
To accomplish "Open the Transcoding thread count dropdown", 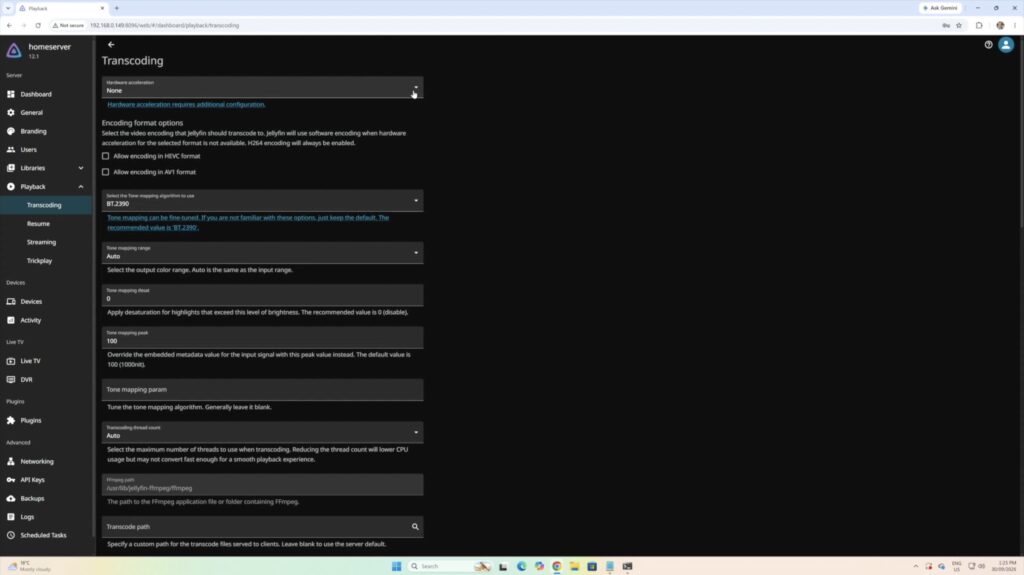I will point(263,433).
